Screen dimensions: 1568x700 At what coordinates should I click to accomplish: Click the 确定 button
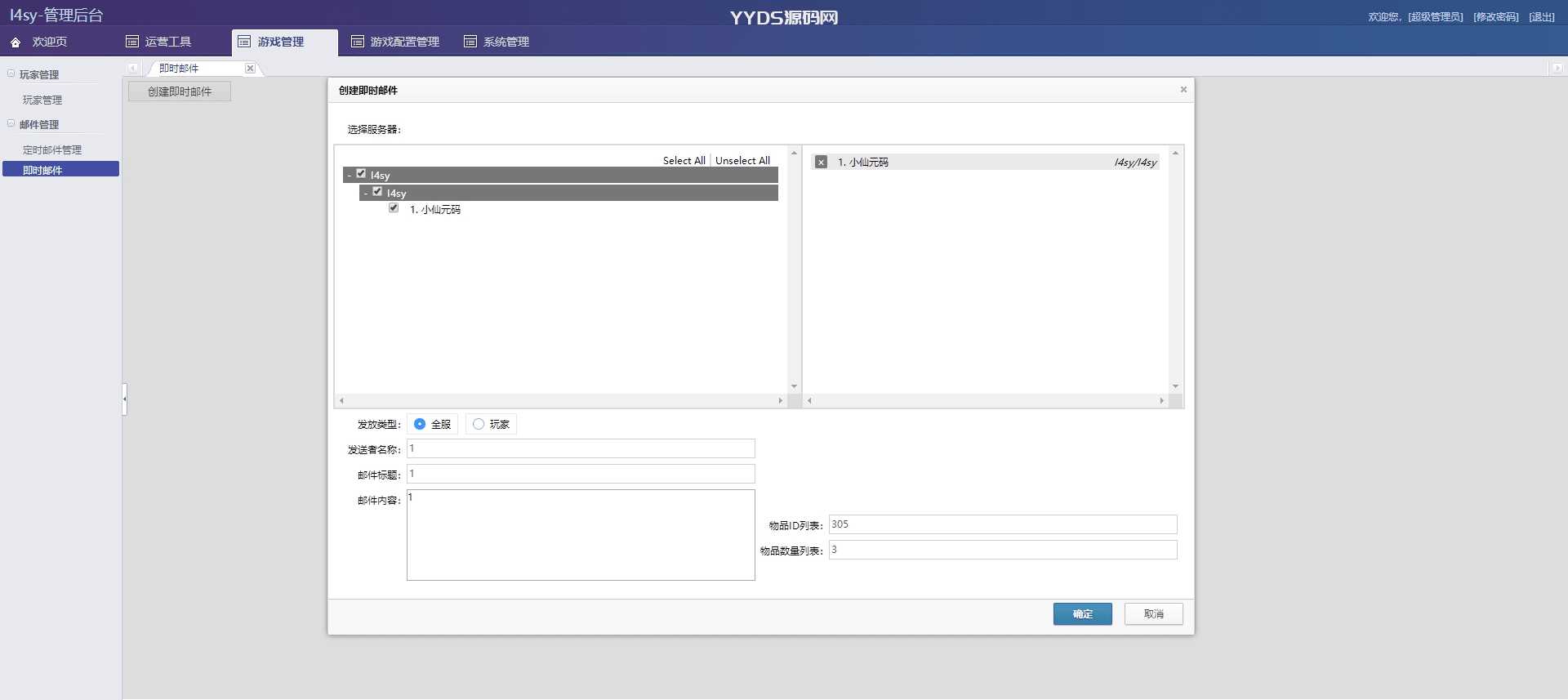1082,614
